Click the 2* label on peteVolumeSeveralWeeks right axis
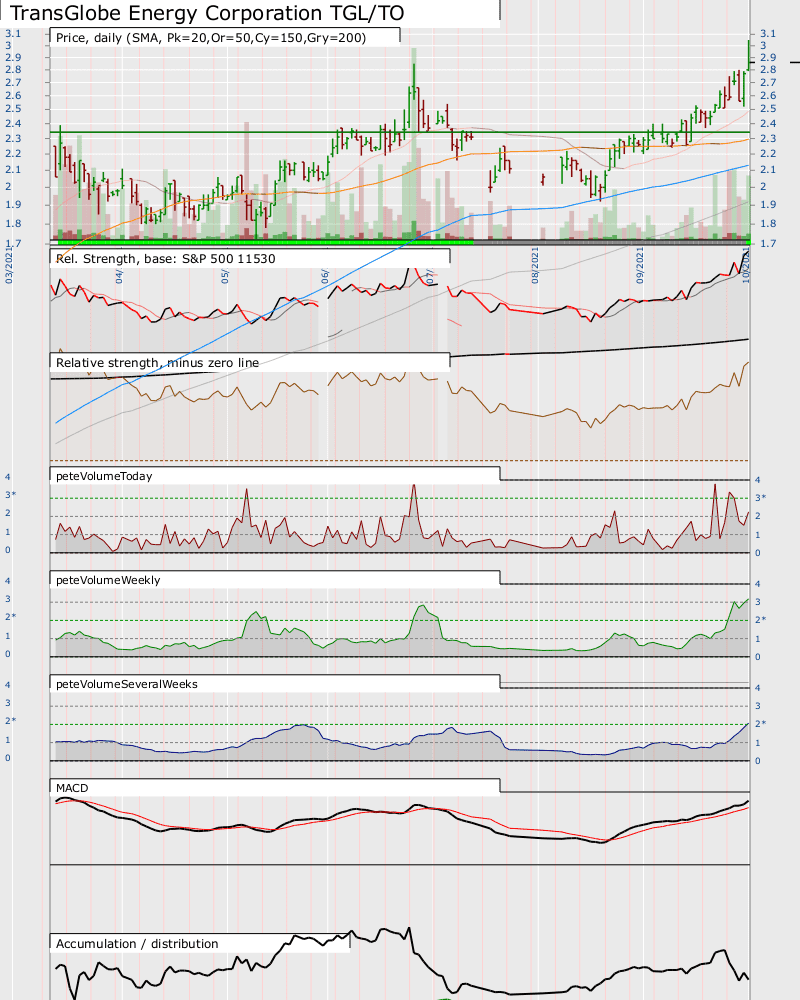The image size is (800, 1000). point(761,724)
